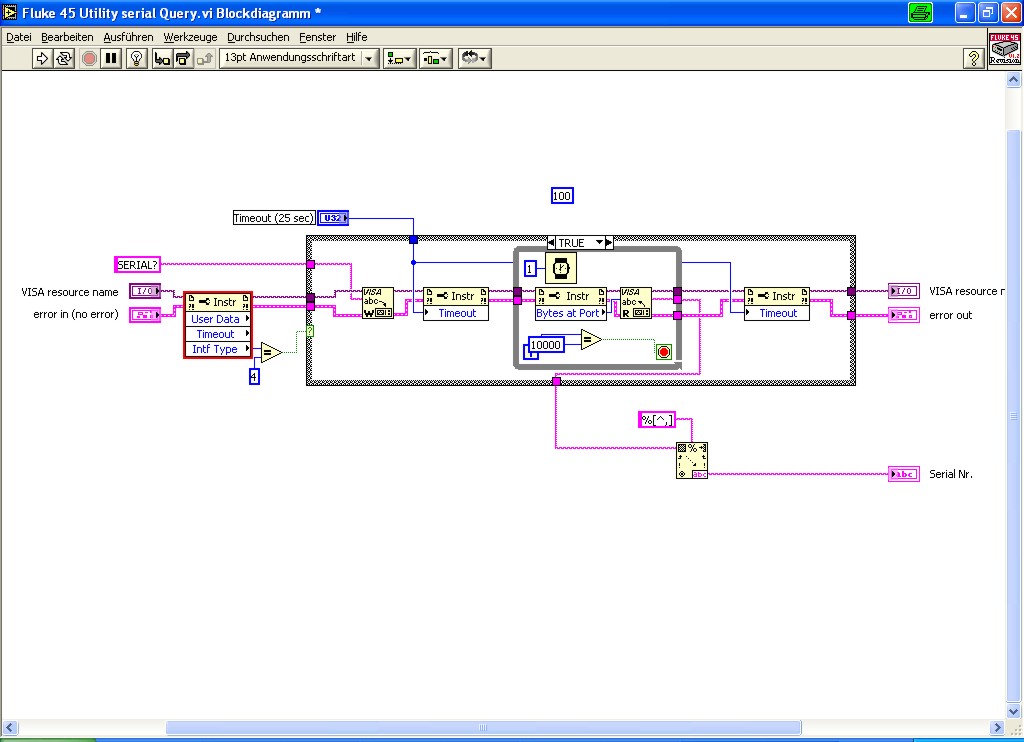Screen dimensions: 1024x742
Task: Open the Durchsuchen menu
Action: point(258,37)
